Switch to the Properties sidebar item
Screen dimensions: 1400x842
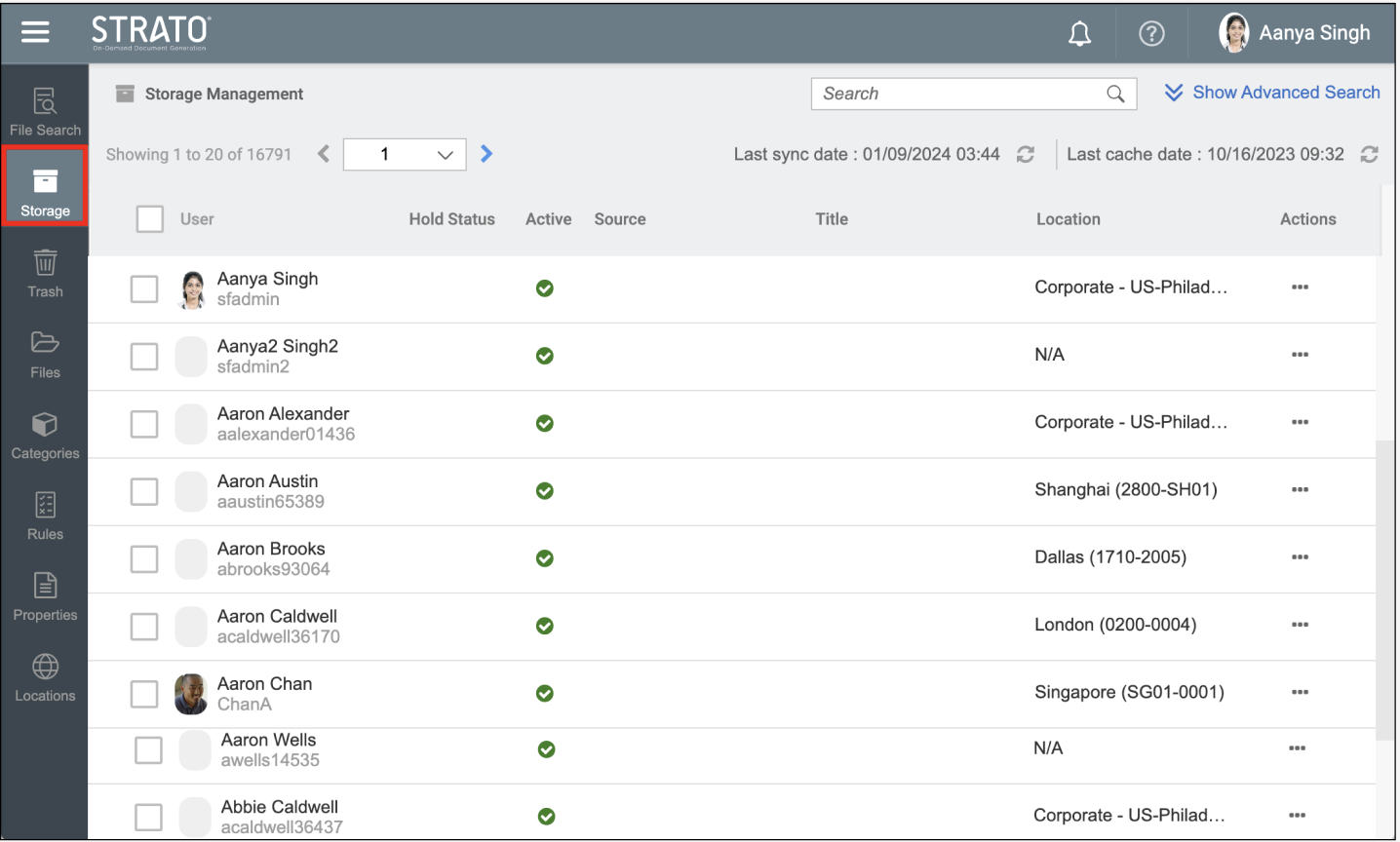point(45,597)
